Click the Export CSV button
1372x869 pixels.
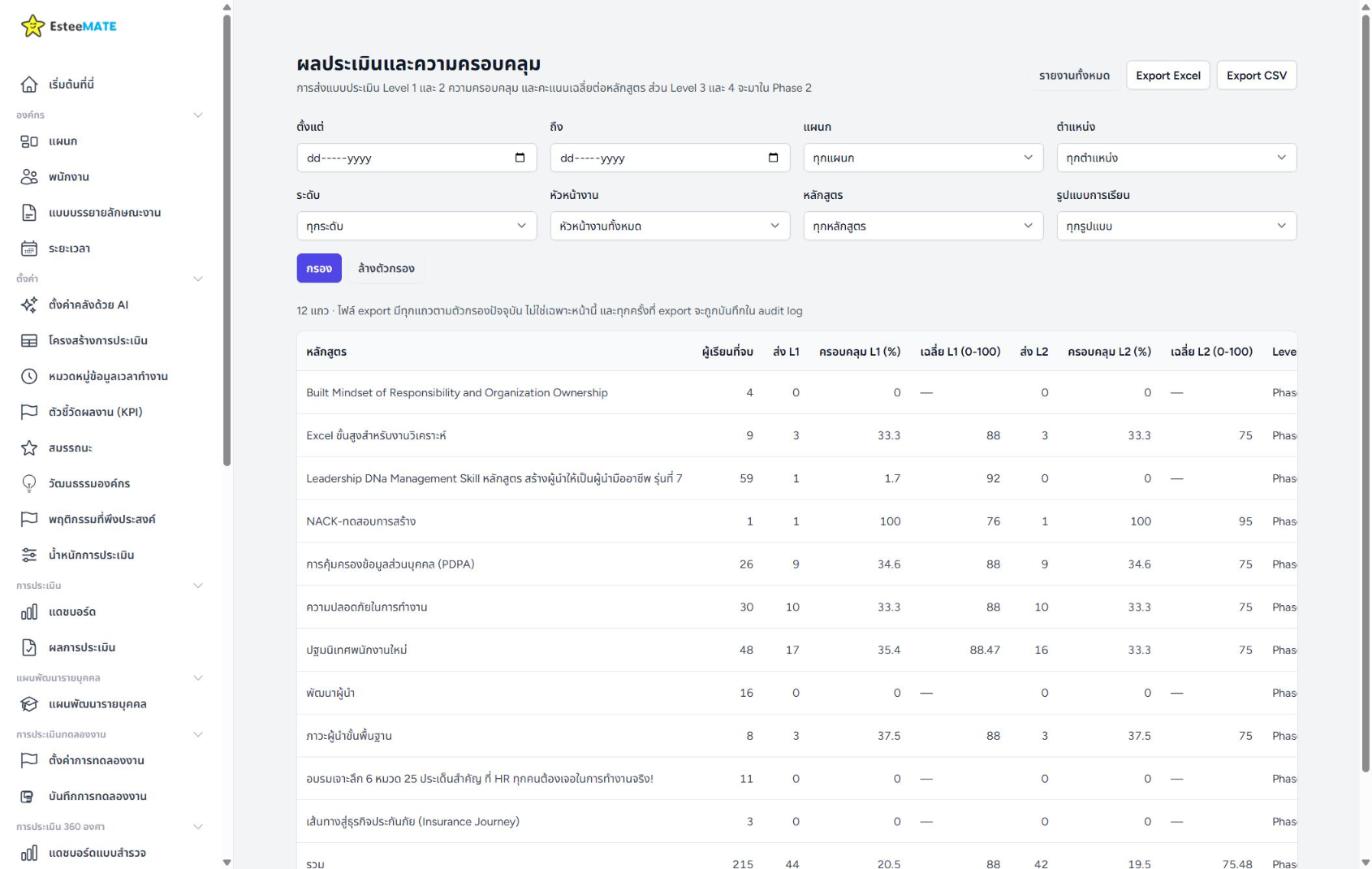pyautogui.click(x=1256, y=75)
